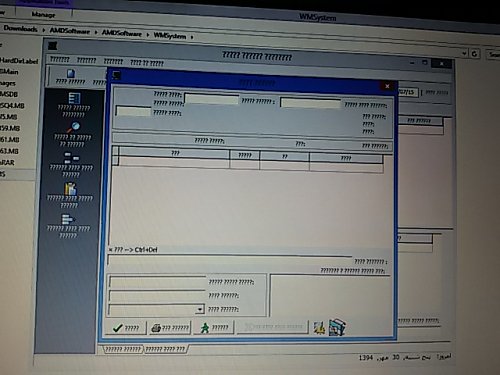Click the first text field in the bottom group

[157, 282]
